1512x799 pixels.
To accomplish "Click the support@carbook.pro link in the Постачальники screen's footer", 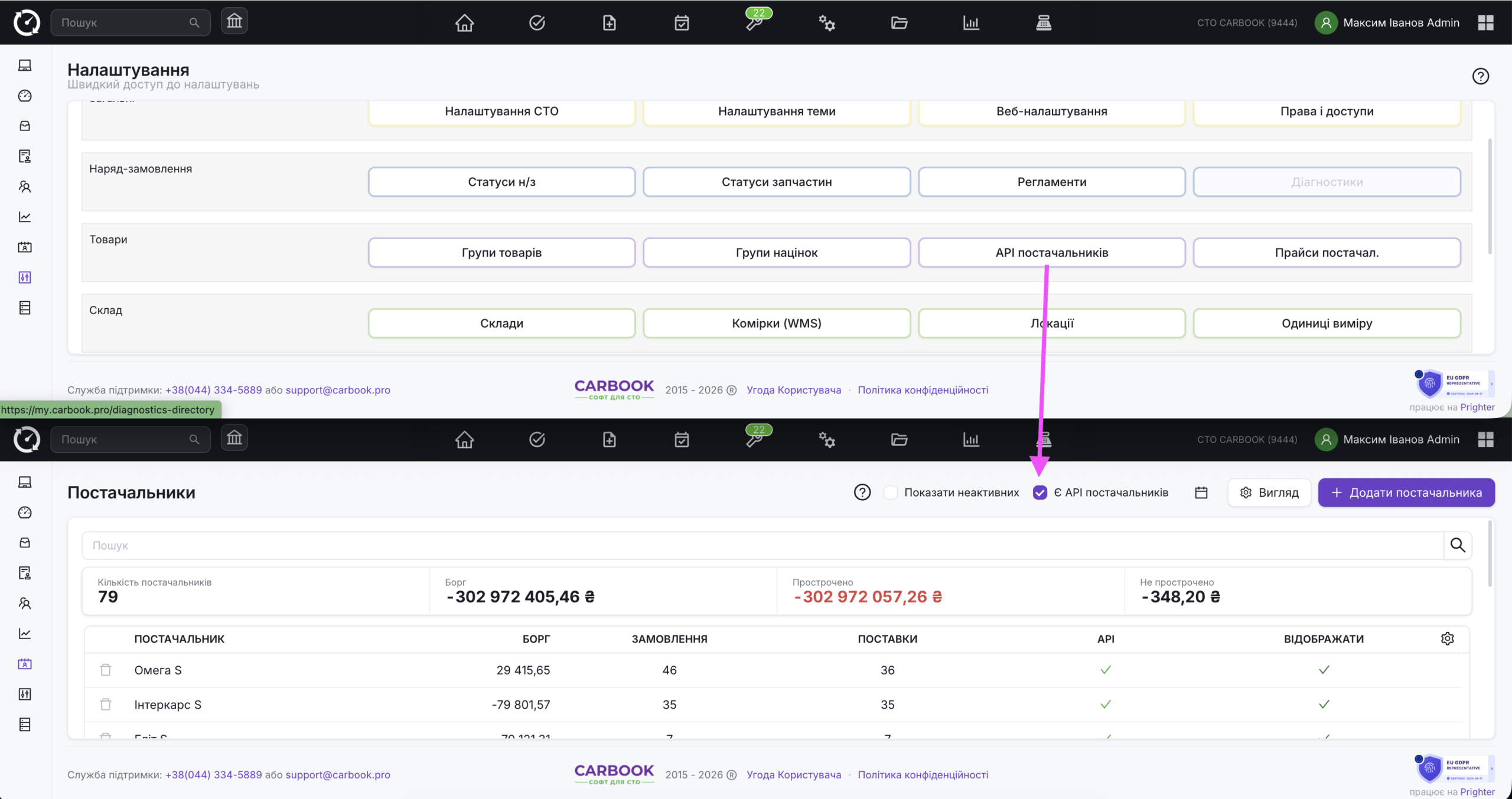I will pyautogui.click(x=338, y=775).
